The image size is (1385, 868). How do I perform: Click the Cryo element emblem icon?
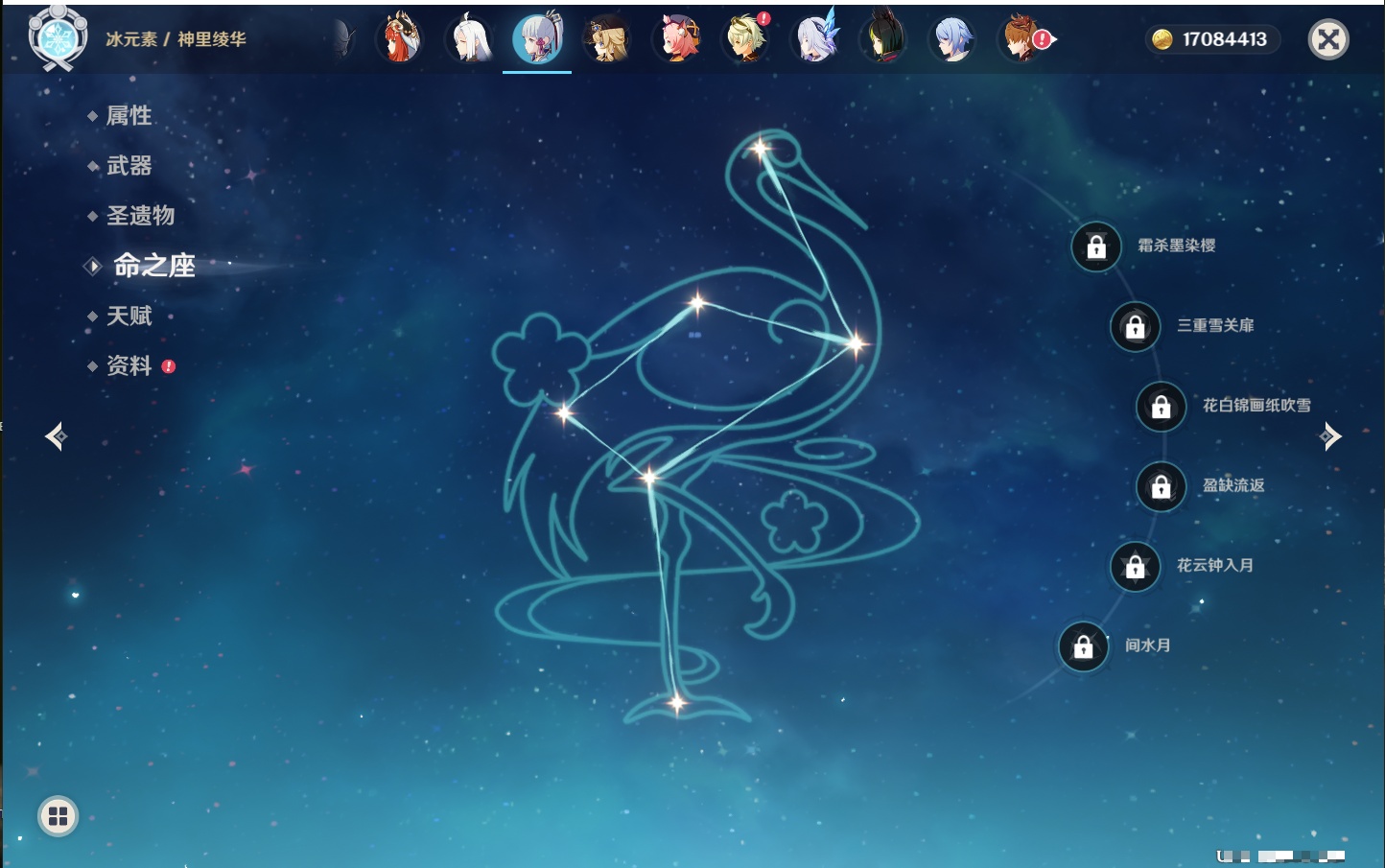(58, 38)
